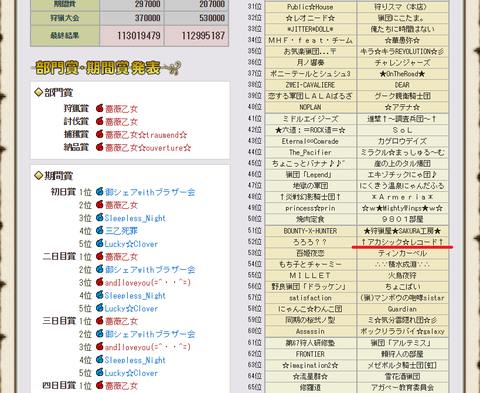Select Assassin in 60位 row
The width and height of the screenshot is (480, 393).
tap(310, 331)
